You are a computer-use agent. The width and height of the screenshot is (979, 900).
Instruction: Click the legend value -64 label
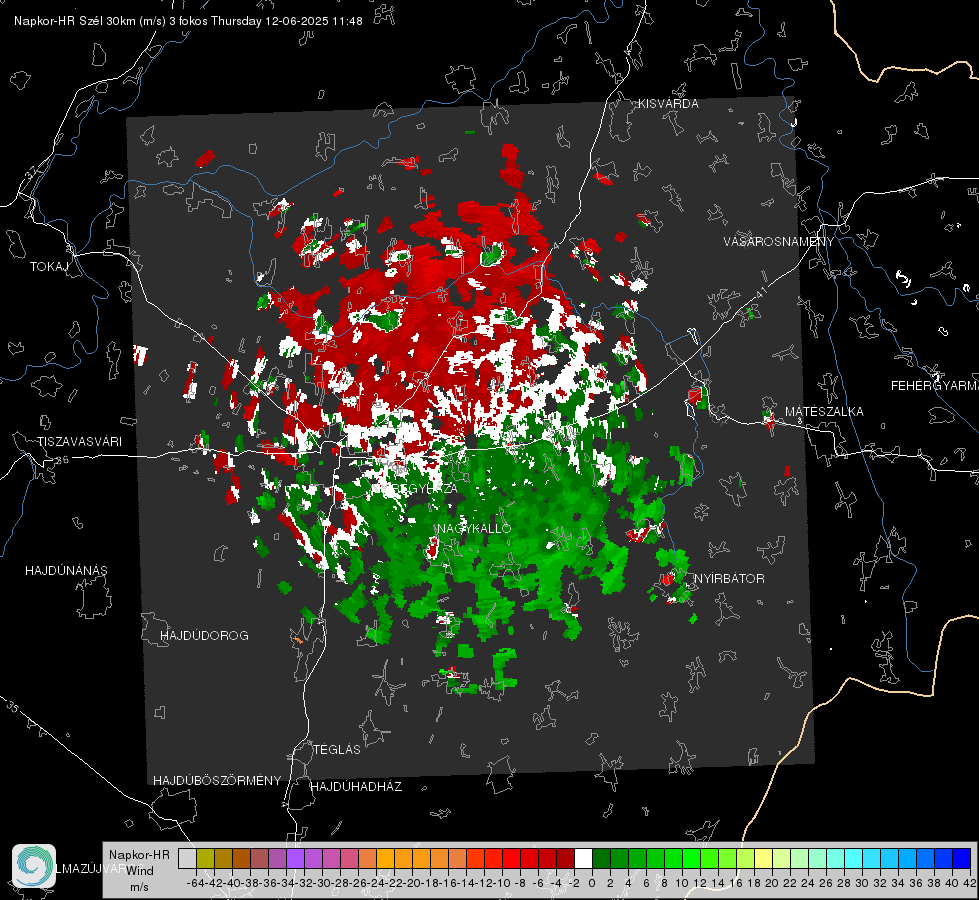point(196,883)
